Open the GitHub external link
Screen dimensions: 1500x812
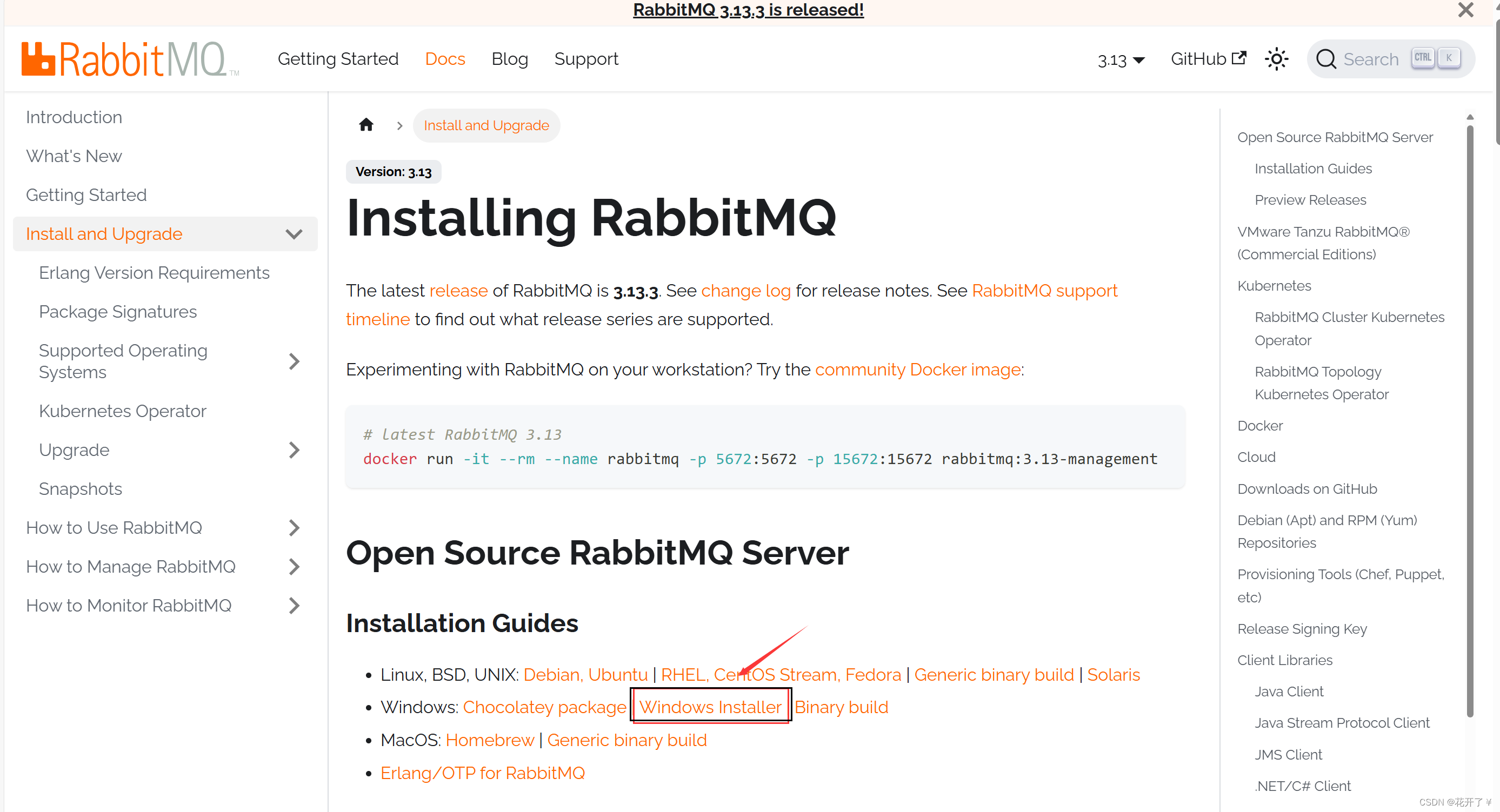pos(1208,59)
